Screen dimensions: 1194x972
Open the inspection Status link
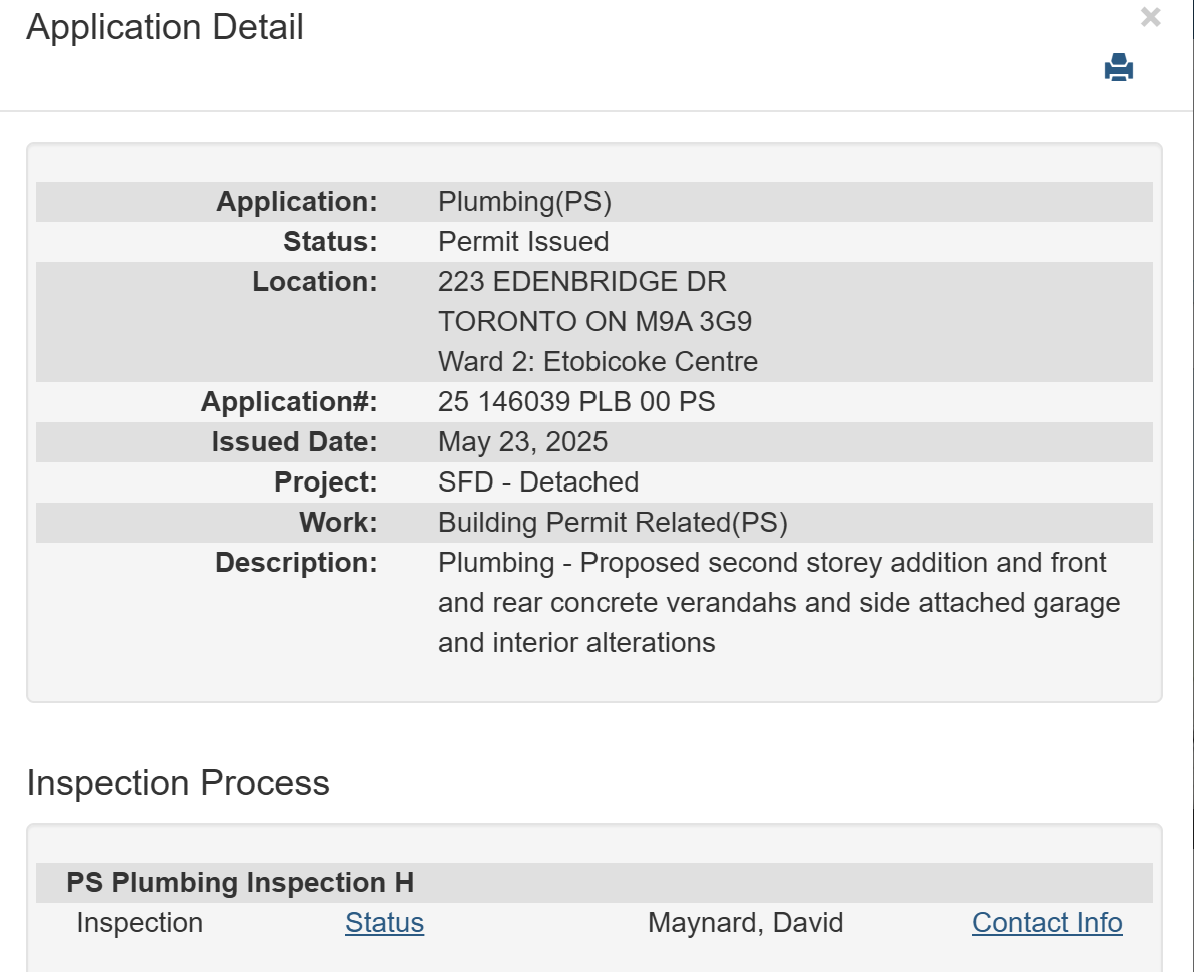(x=384, y=923)
